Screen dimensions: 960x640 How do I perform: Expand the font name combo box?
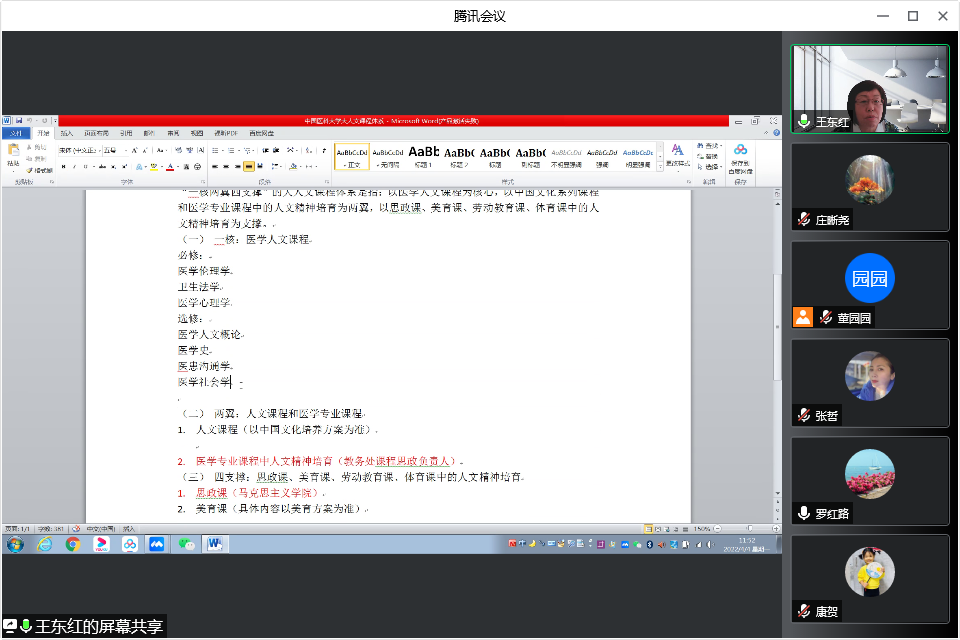pyautogui.click(x=80, y=149)
